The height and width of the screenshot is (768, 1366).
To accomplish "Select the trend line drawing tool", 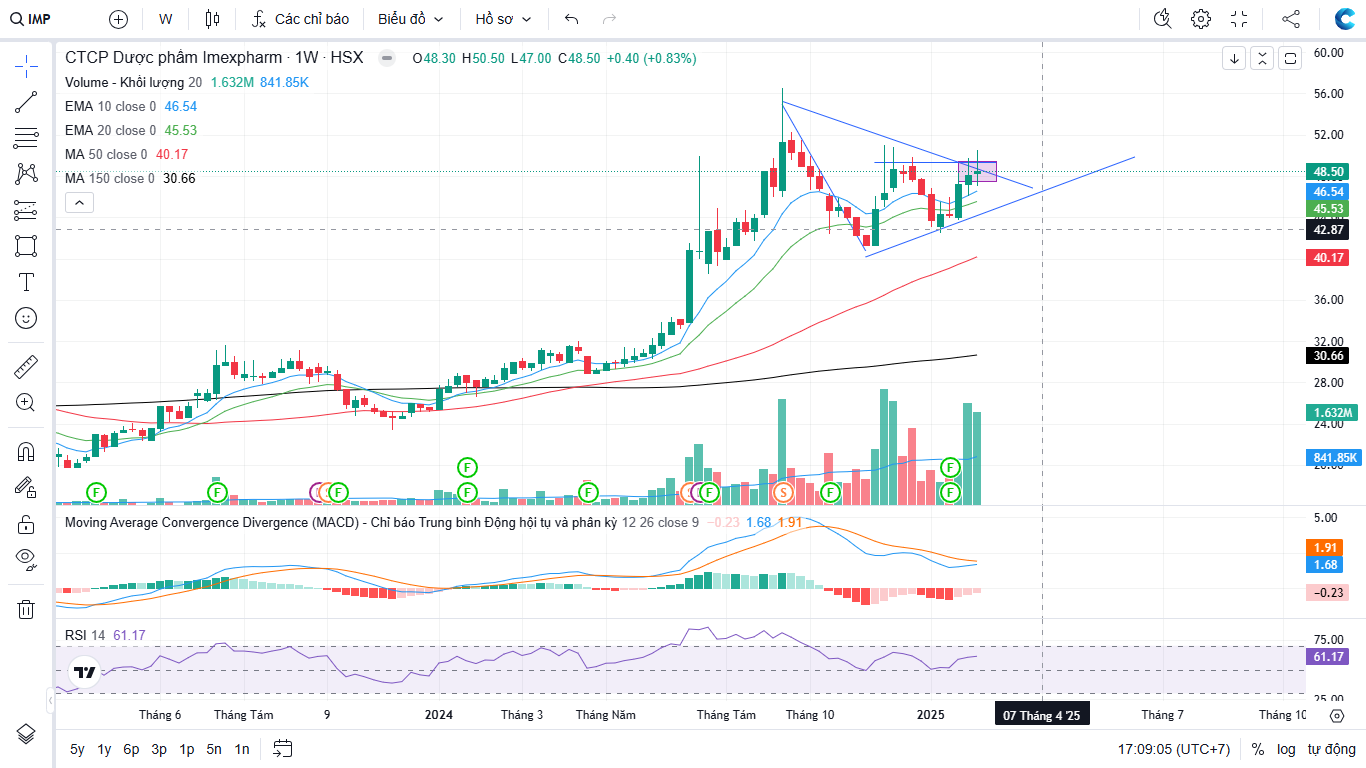I will [x=26, y=102].
